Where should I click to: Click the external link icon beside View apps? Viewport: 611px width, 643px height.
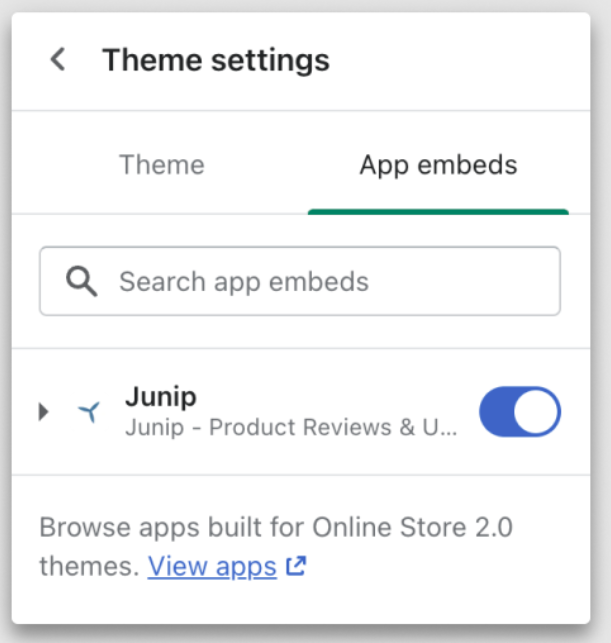[296, 566]
